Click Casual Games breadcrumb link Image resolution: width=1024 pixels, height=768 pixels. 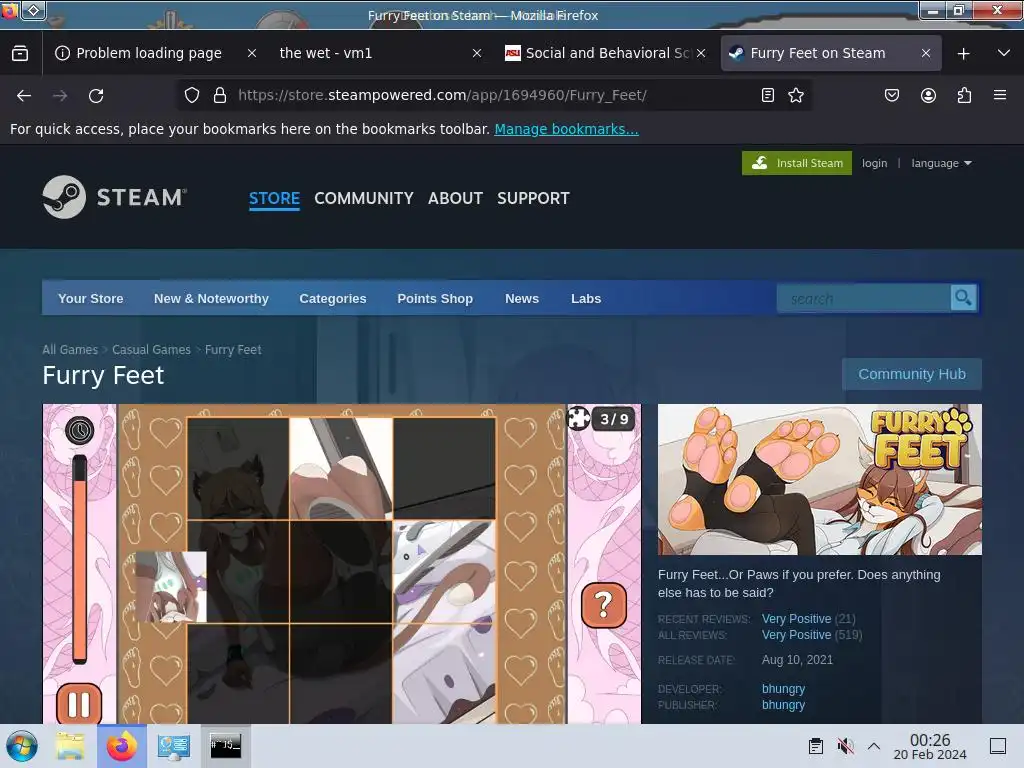(152, 349)
